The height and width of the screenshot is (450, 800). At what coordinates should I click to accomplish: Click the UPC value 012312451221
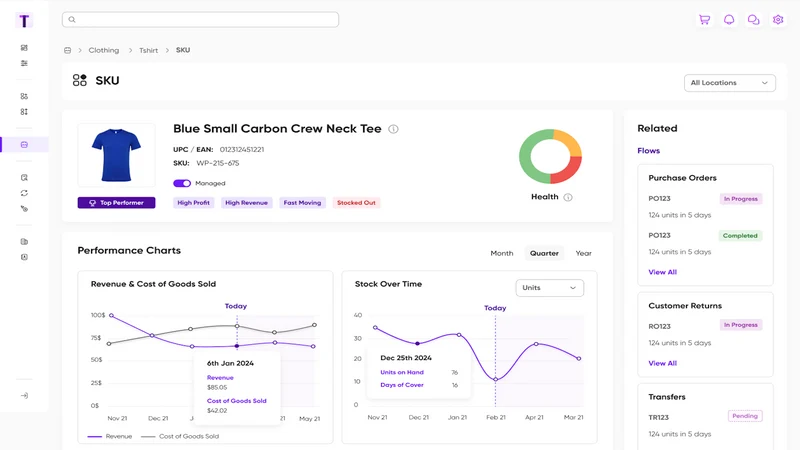tap(242, 149)
